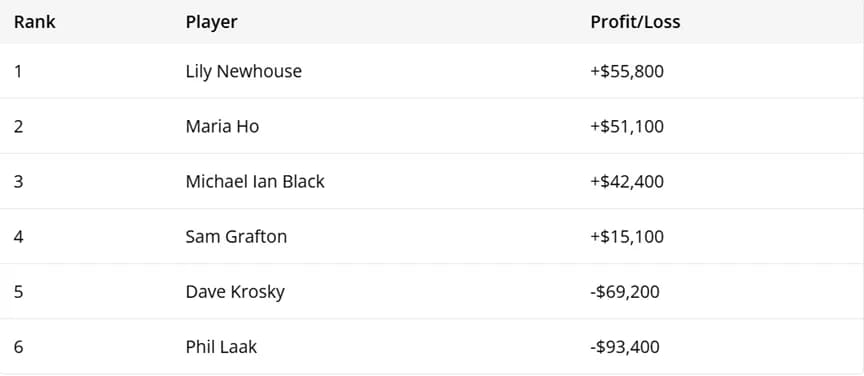Select the name Michael Ian Black
Image resolution: width=864 pixels, height=376 pixels.
255,182
